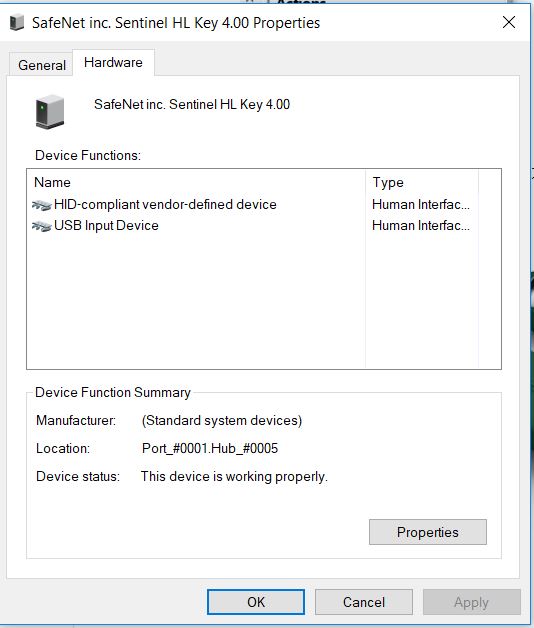This screenshot has width=534, height=628.
Task: Click the Human Interface type of USB Input row
Action: [x=421, y=226]
